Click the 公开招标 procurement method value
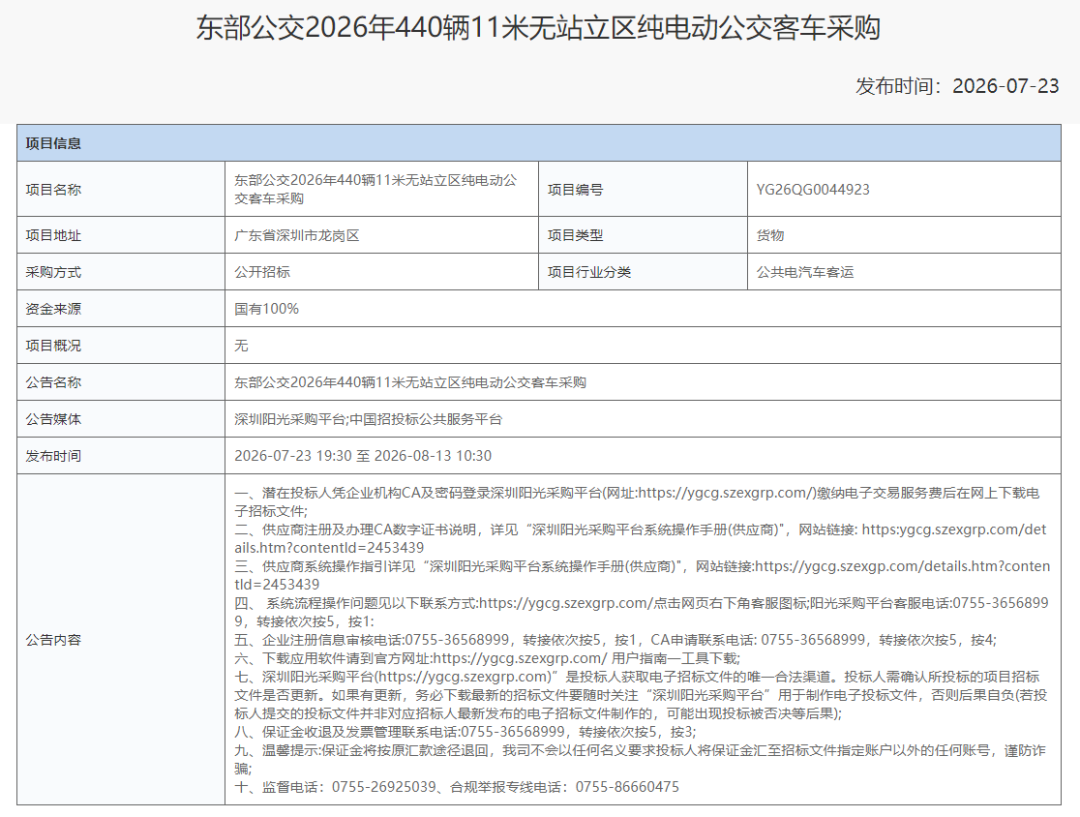This screenshot has width=1080, height=817. [x=262, y=272]
